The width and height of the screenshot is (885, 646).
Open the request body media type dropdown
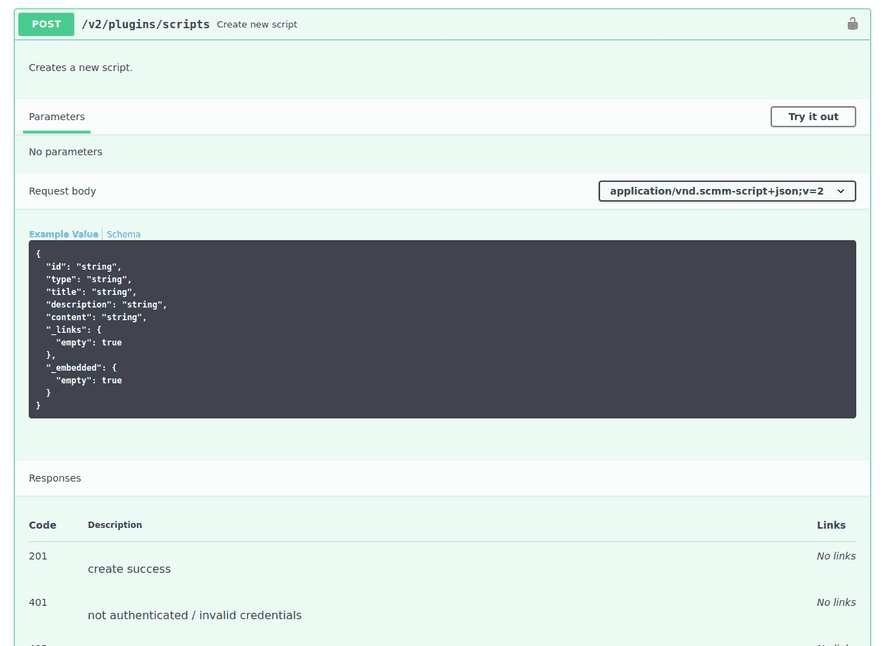[x=726, y=190]
